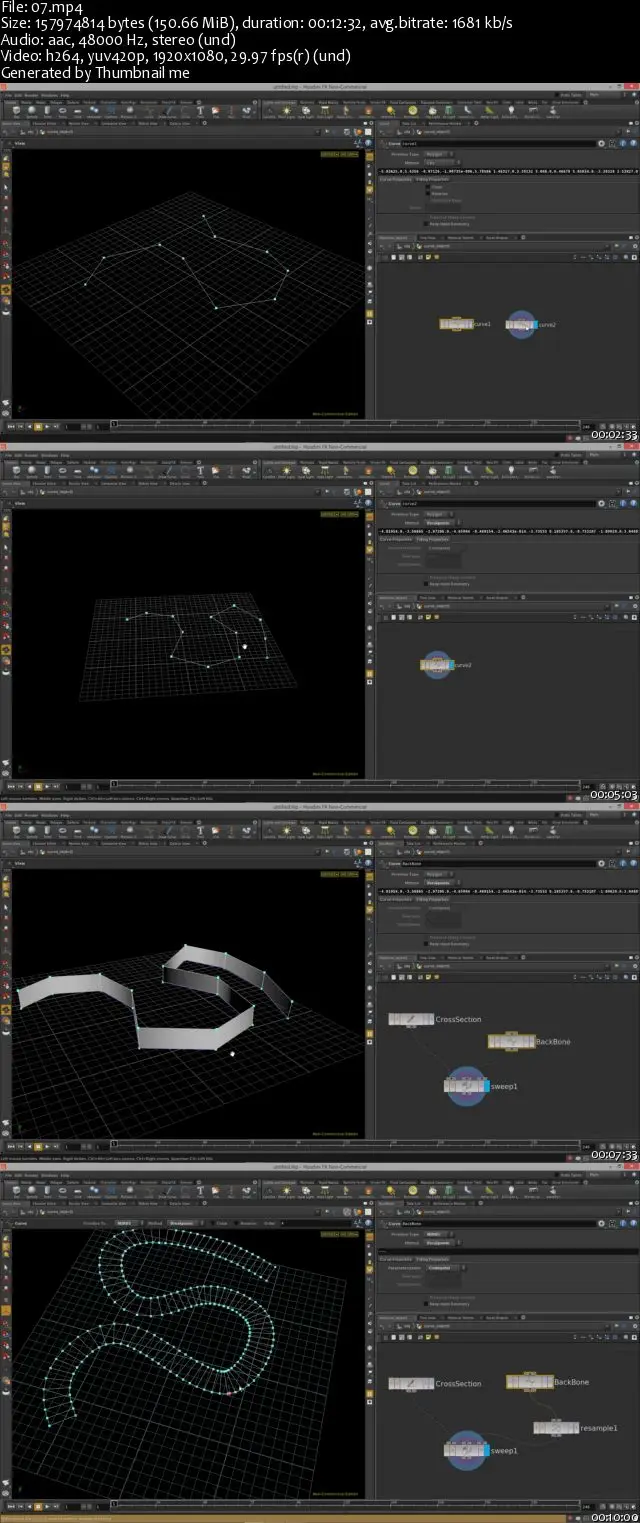Open Asset Browser tab in 00:07:33 frame
Image resolution: width=640 pixels, height=1523 pixels.
pos(497,957)
